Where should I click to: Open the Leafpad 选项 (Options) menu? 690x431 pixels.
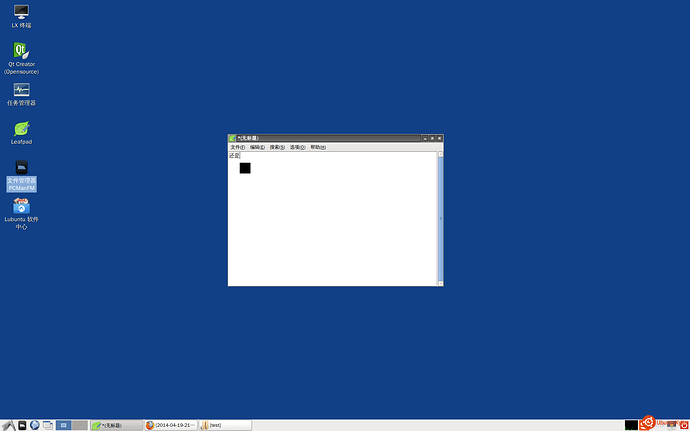(x=297, y=147)
